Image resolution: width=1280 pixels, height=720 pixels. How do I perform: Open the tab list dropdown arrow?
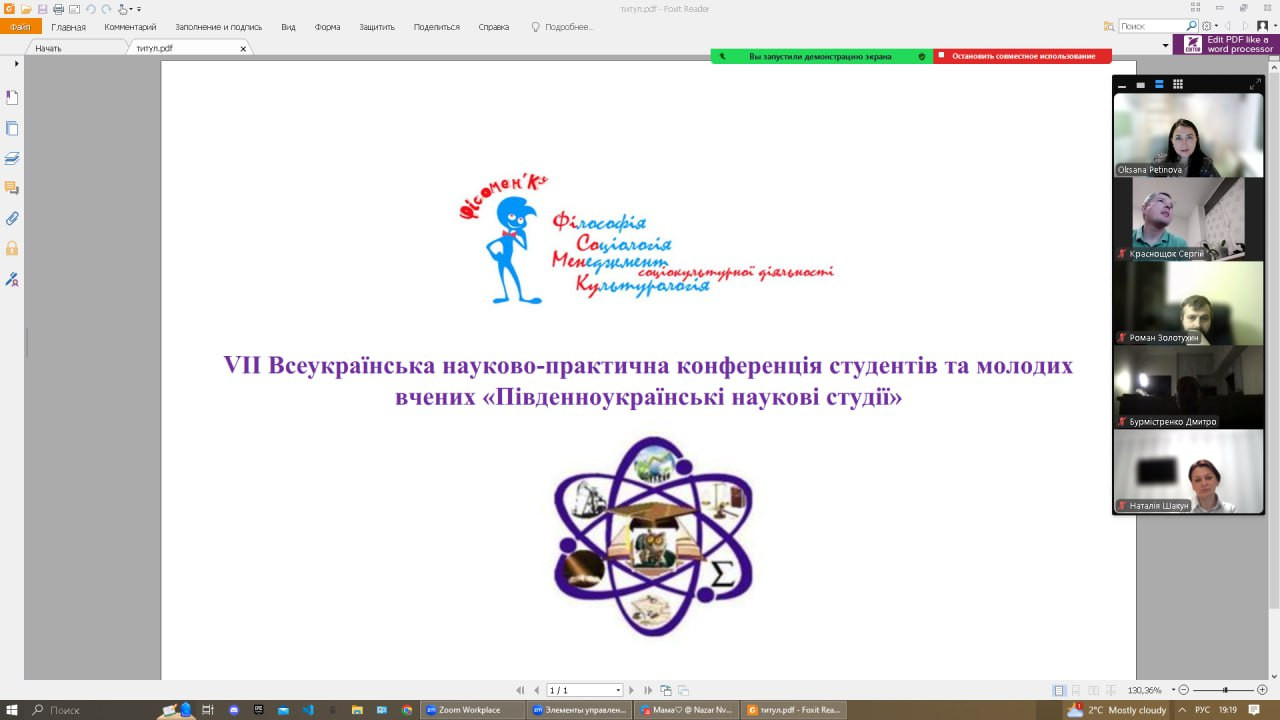coord(1165,46)
